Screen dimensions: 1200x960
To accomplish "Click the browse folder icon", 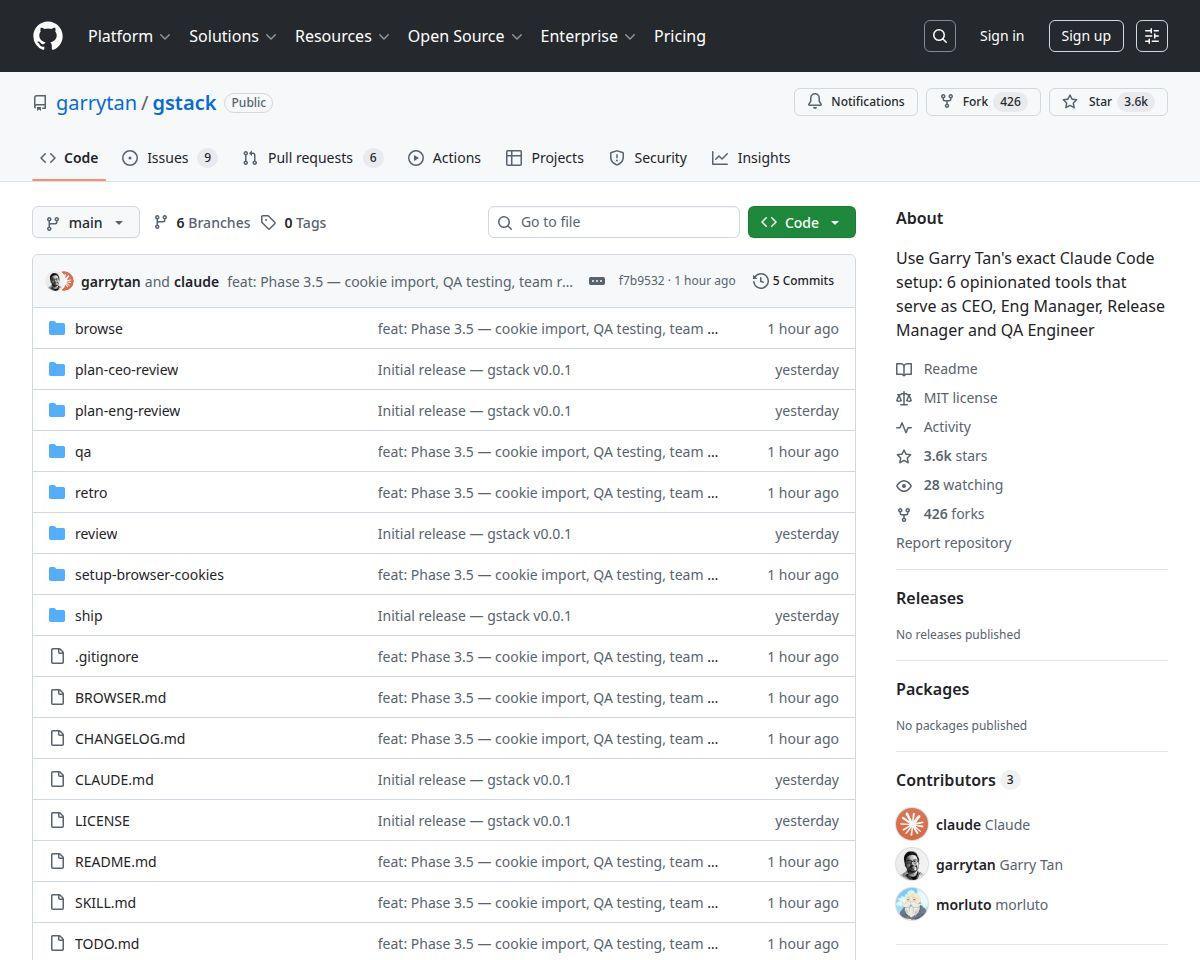I will coord(57,328).
